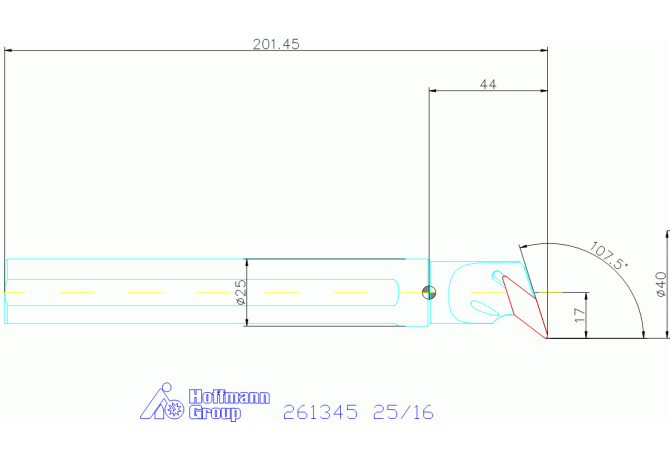Screen dimensions: 670x460
Task: Click the top arrowhead of ø40 dimension
Action: click(667, 236)
